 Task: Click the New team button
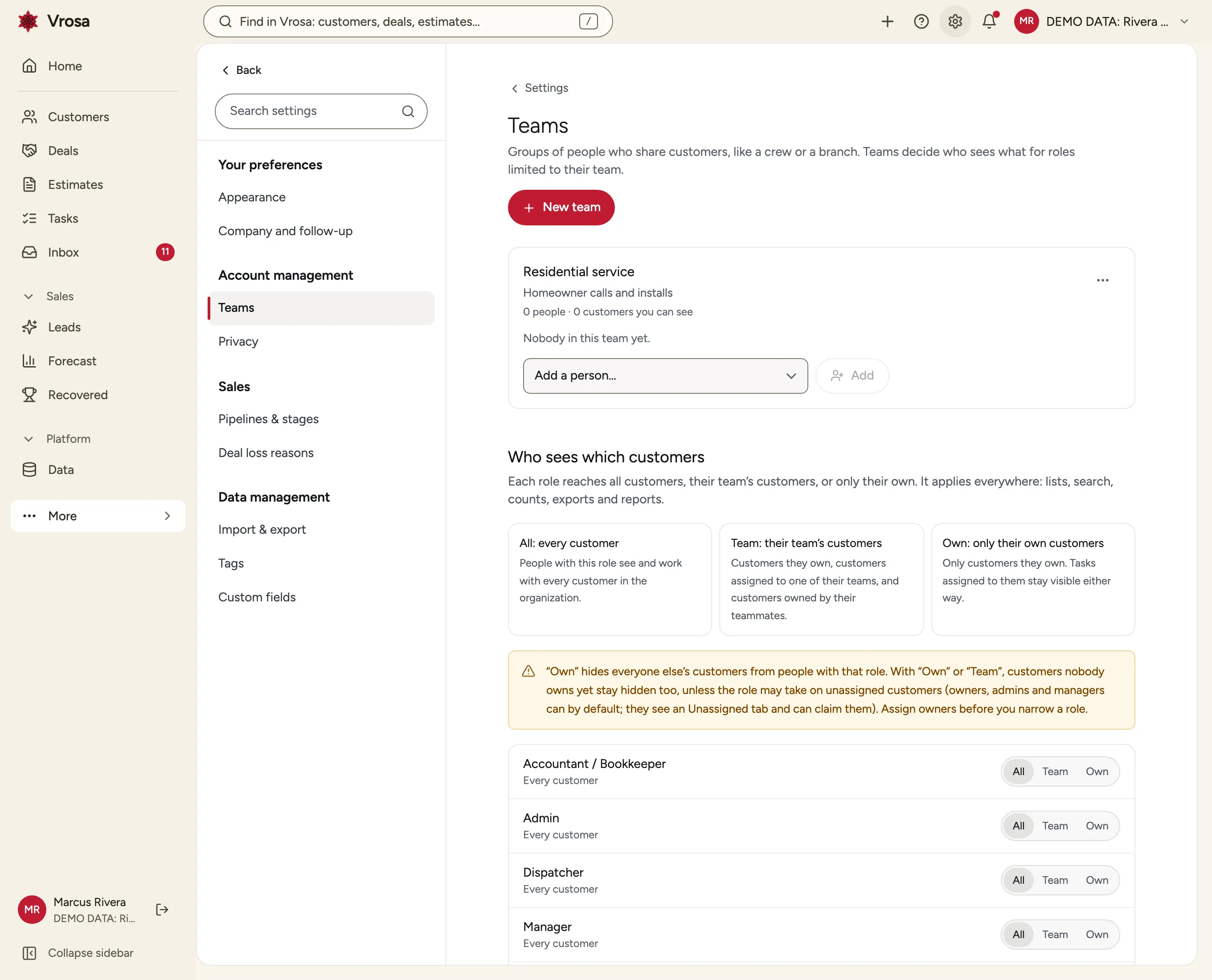coord(561,208)
